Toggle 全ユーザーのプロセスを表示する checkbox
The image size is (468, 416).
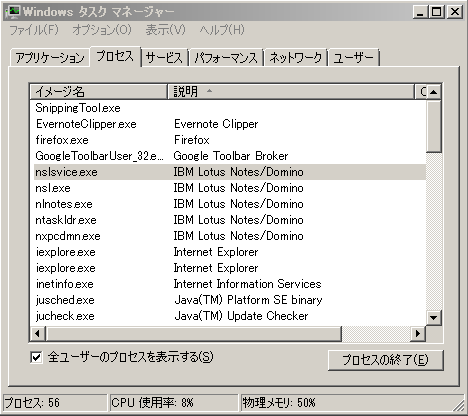pos(36,358)
